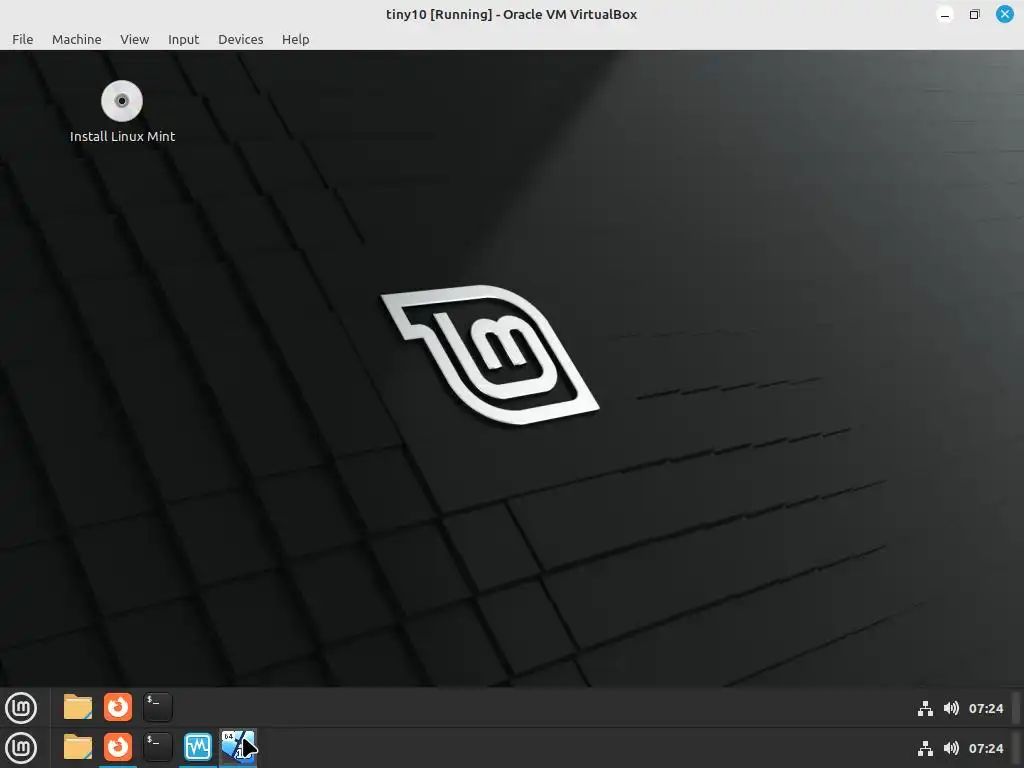Open the Devices menu

tap(240, 39)
